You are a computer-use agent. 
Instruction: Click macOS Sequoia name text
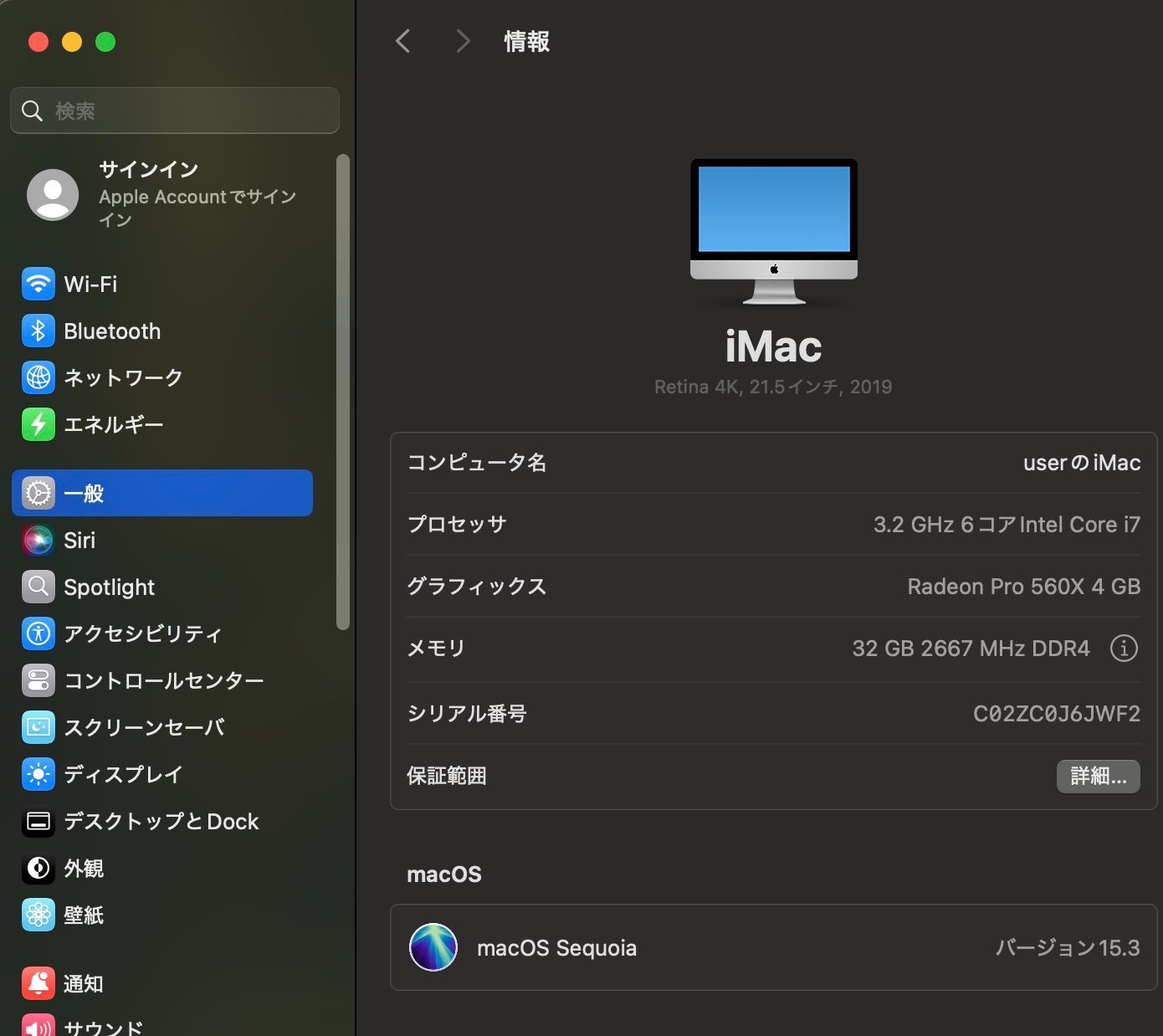[556, 948]
